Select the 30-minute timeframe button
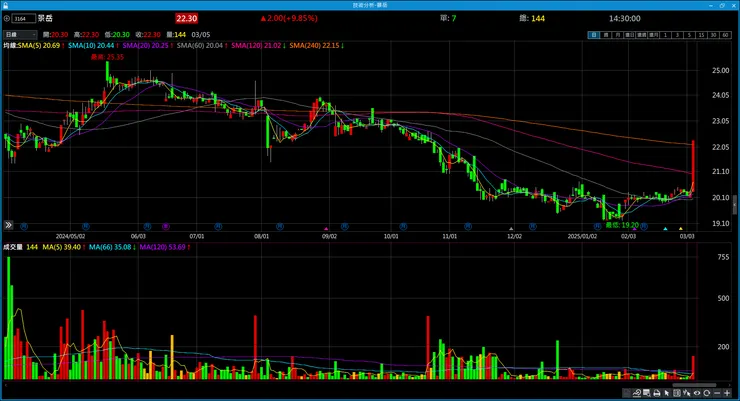The image size is (740, 401). coord(713,35)
